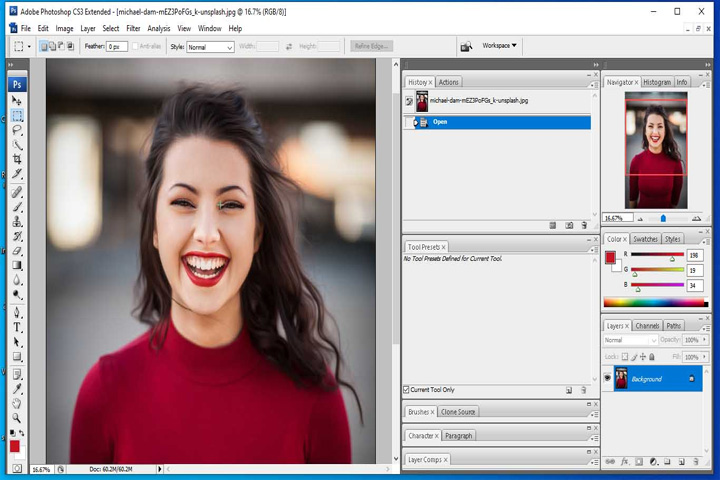Switch to the Histogram tab
This screenshot has height=480, width=720.
coord(657,82)
